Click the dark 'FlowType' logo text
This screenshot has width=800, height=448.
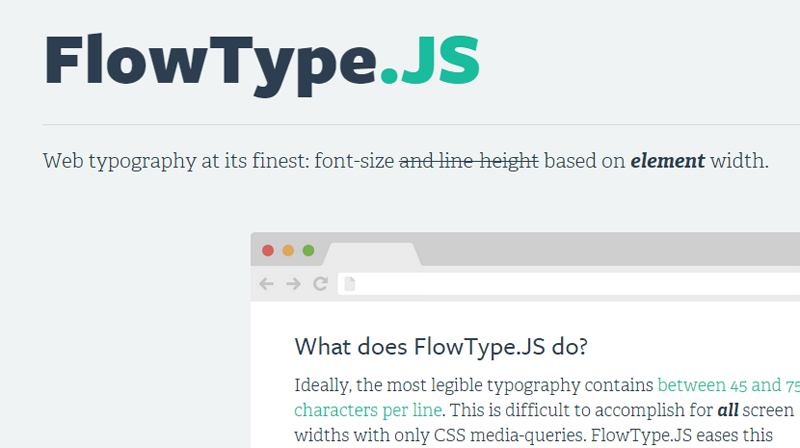coord(210,62)
